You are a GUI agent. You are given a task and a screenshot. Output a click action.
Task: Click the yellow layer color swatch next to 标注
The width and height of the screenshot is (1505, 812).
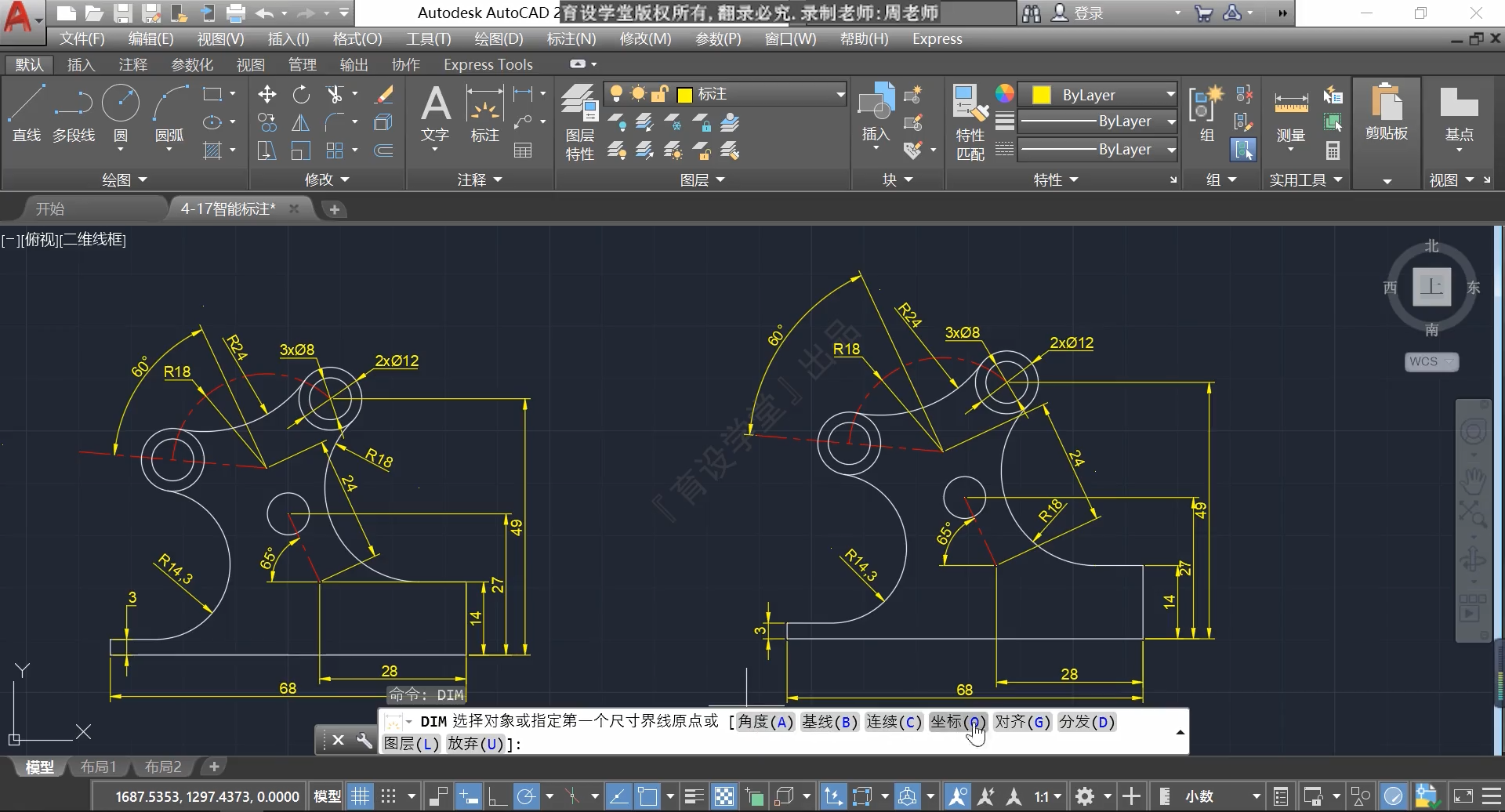(684, 95)
